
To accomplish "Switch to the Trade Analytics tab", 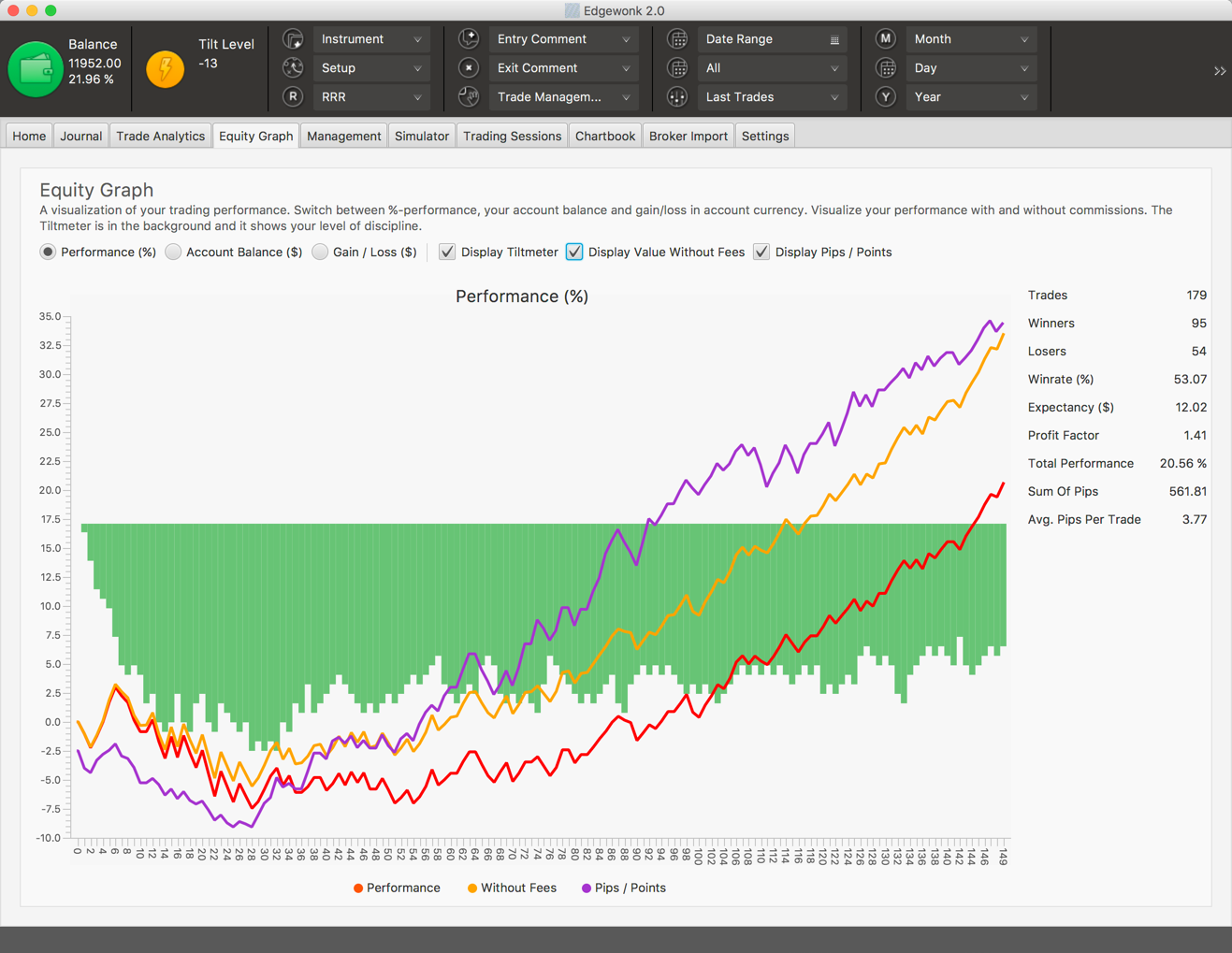I will click(160, 137).
